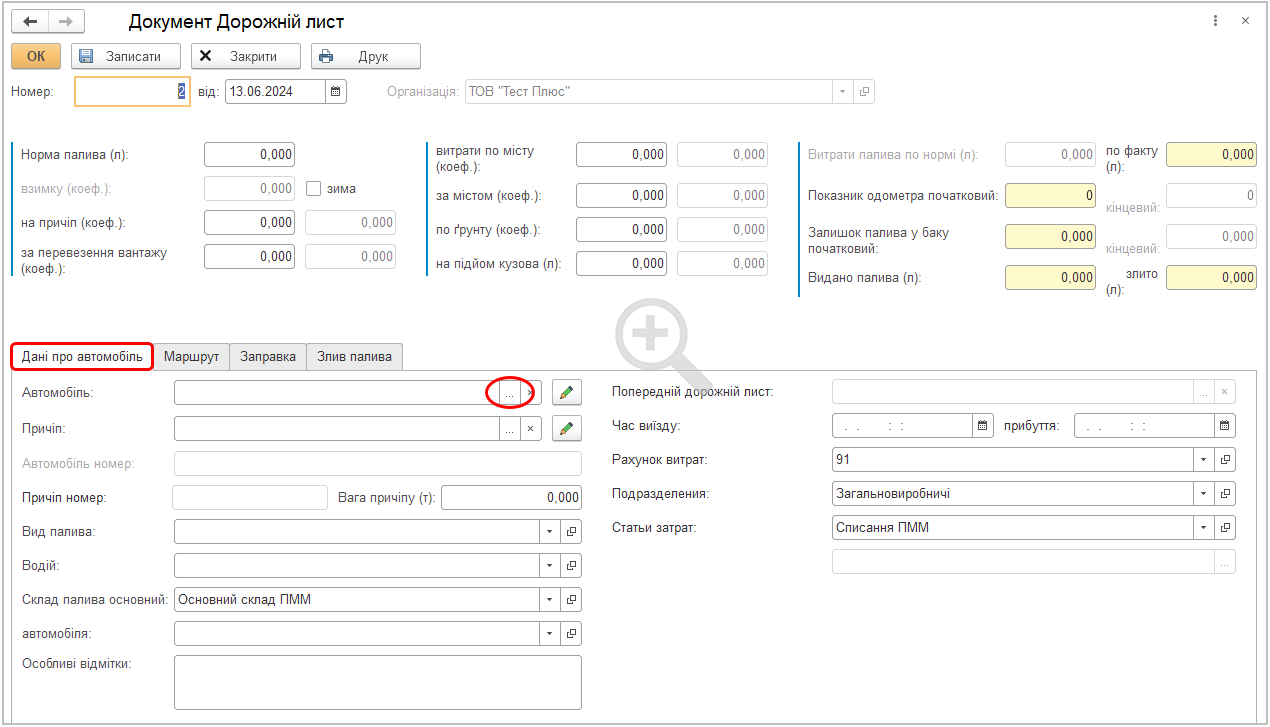Click ellipsis button of Попередній дорожній лист

click(1204, 392)
